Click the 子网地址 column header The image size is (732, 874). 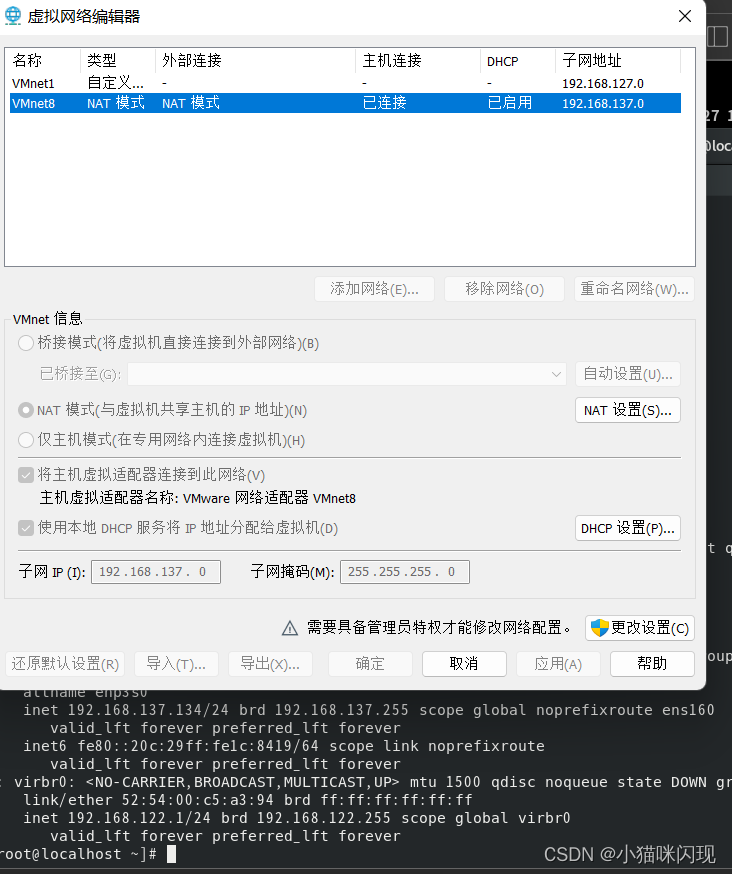point(618,61)
